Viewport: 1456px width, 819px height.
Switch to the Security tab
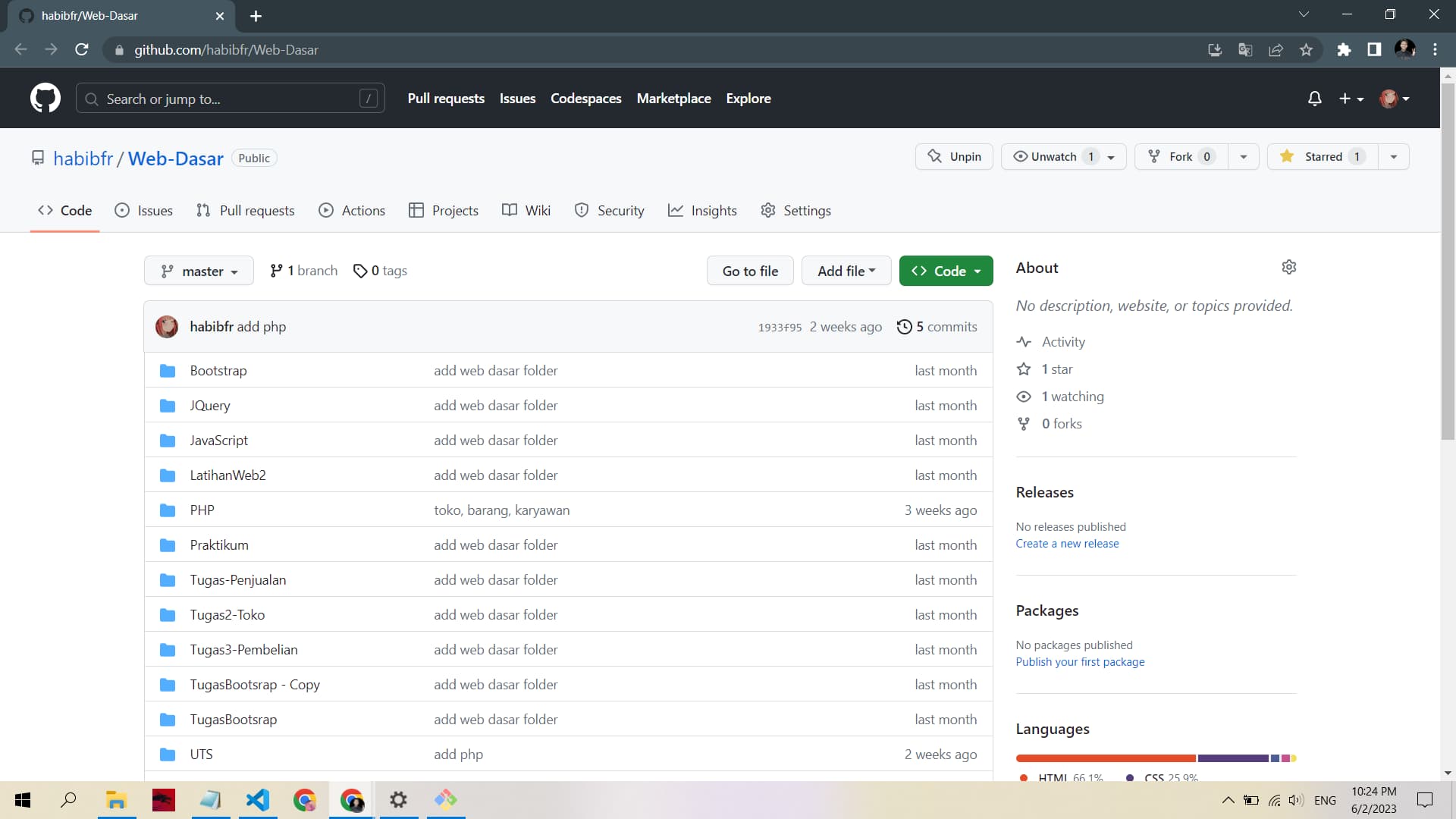pyautogui.click(x=609, y=211)
